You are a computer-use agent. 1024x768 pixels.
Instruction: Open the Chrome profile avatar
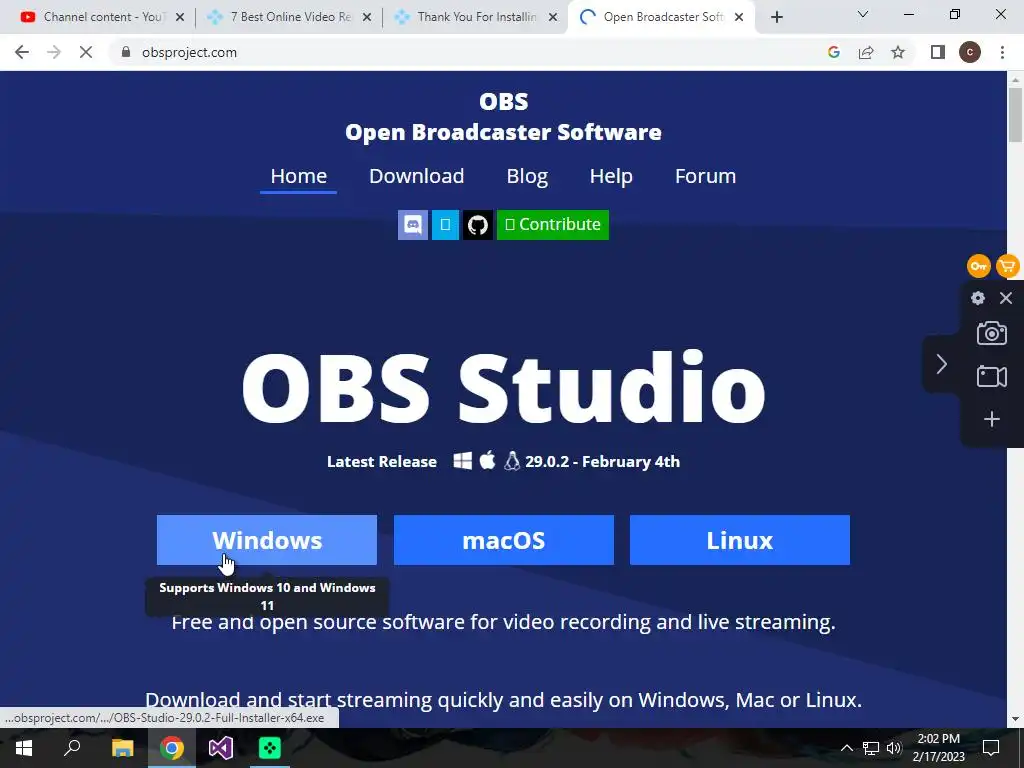970,52
